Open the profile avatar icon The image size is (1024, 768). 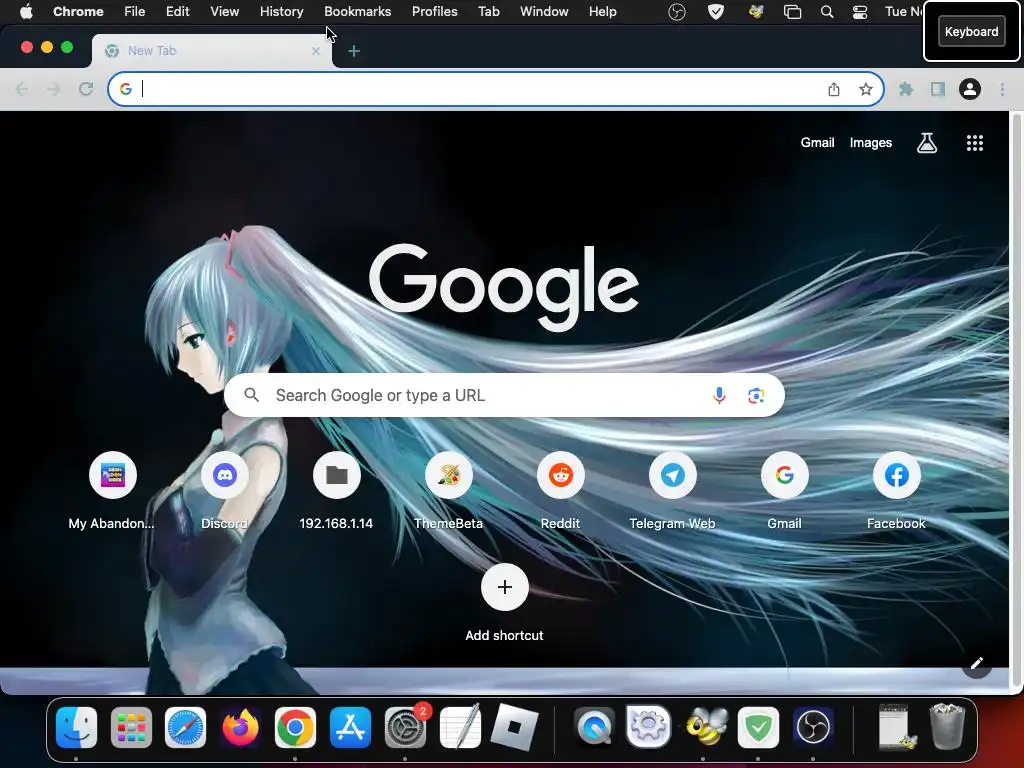click(970, 89)
